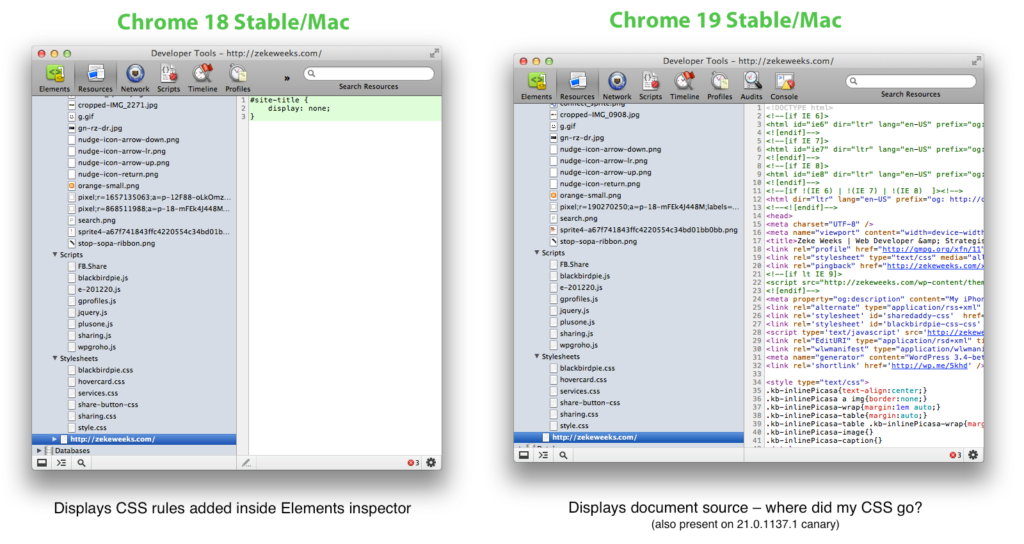Select search.png in Chrome 19 list
Viewport: 1024px width, 544px height.
[578, 218]
